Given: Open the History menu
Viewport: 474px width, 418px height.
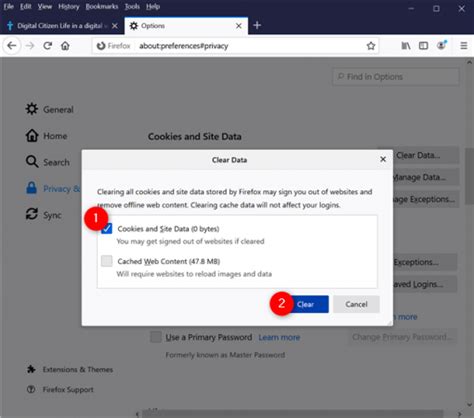Looking at the screenshot, I should coord(69,6).
